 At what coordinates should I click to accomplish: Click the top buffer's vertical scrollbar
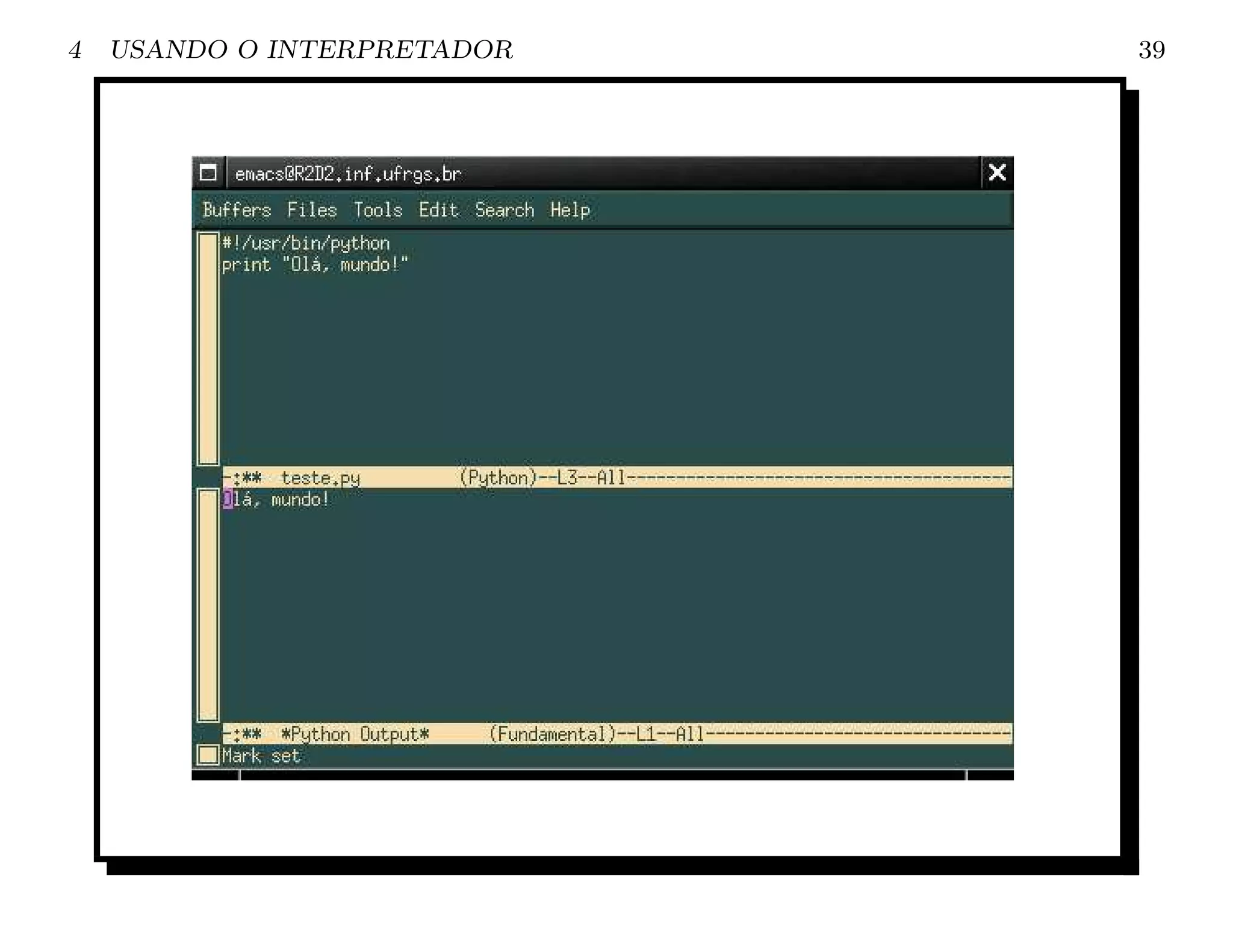click(x=208, y=349)
